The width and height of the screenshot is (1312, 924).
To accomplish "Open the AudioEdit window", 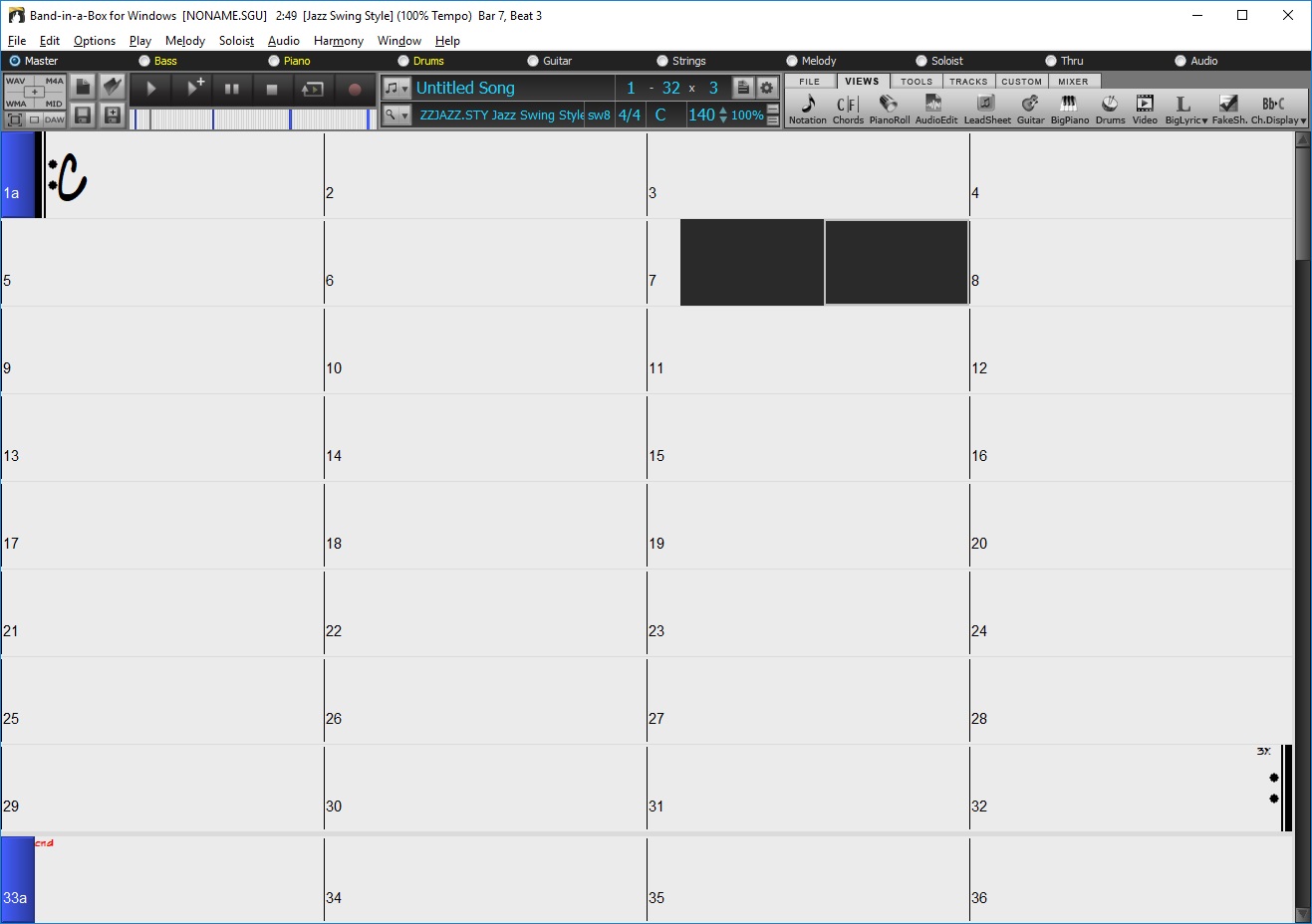I will point(935,109).
